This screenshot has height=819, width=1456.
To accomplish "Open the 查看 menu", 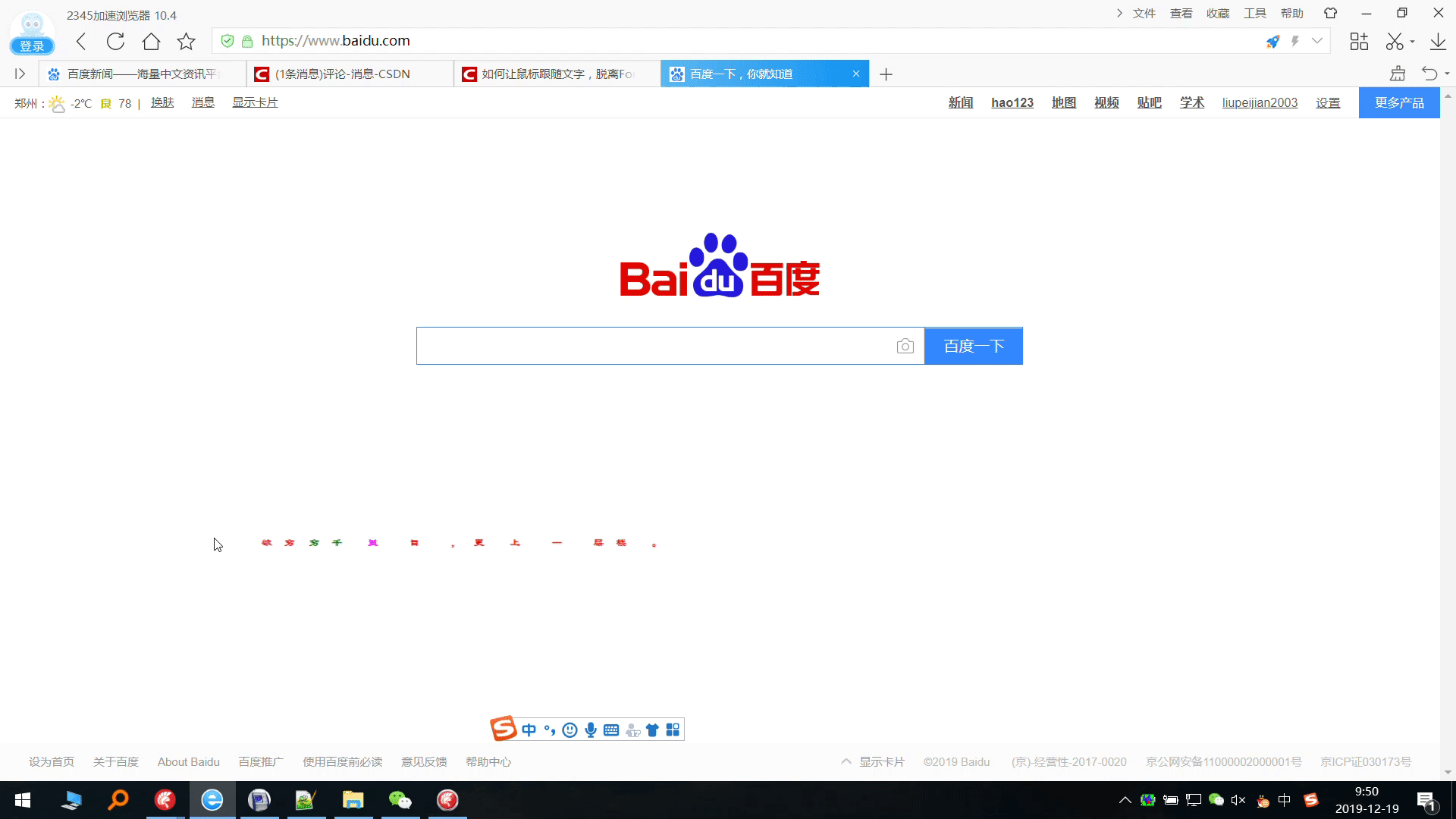I will (1181, 14).
